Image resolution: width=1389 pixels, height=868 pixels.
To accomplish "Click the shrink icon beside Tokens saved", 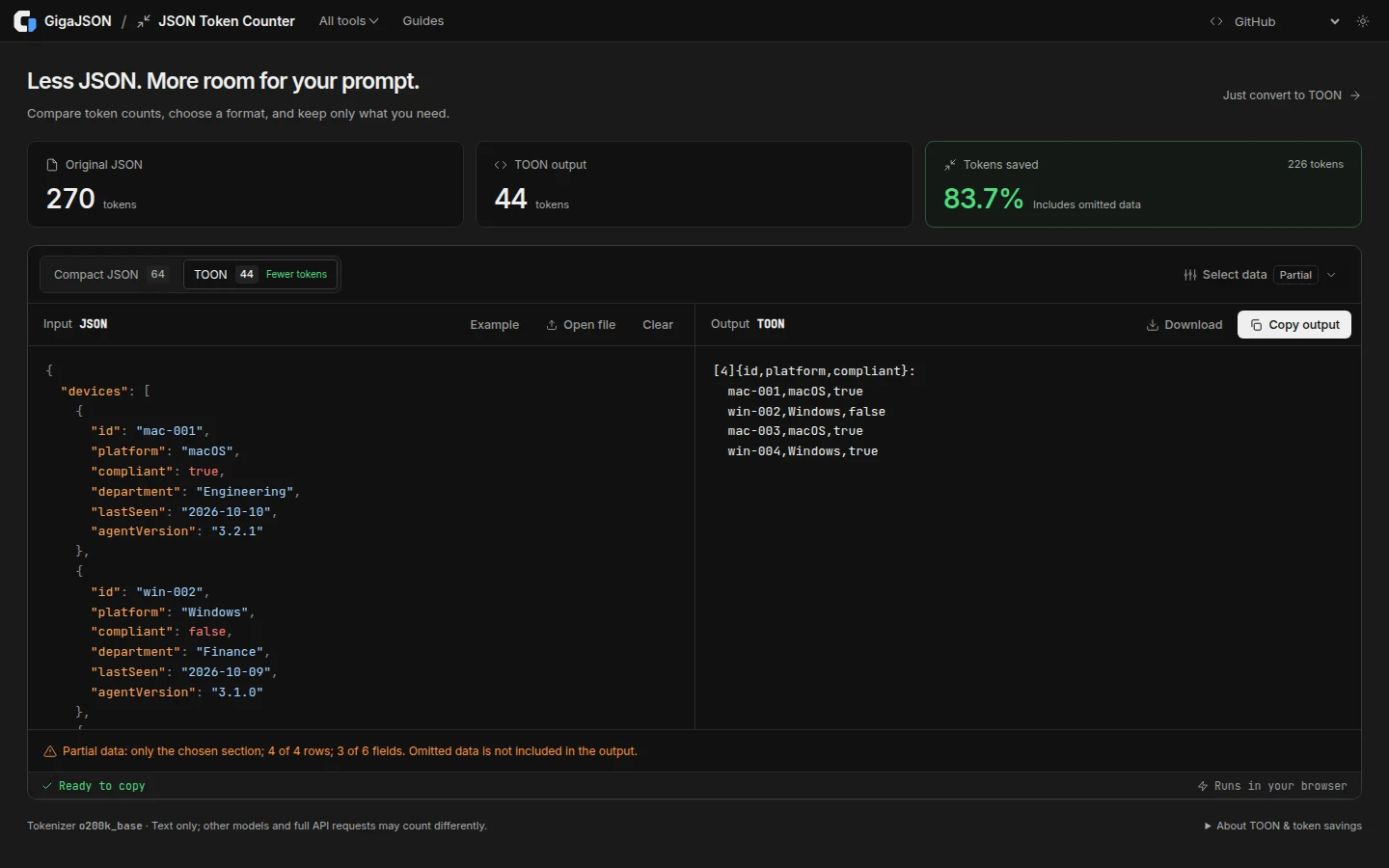I will coord(950,165).
